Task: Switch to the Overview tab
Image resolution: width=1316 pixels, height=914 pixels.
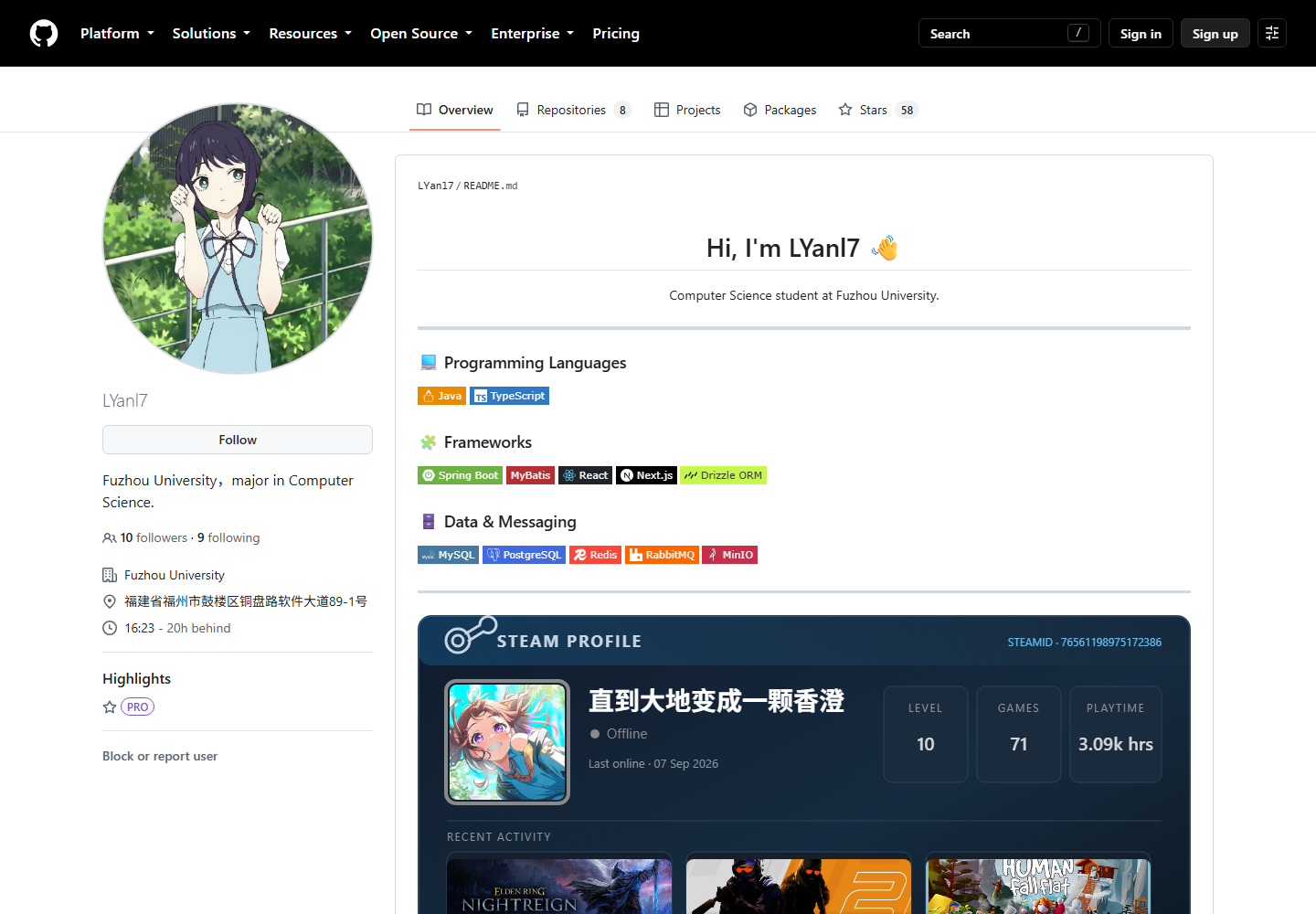Action: pyautogui.click(x=455, y=110)
